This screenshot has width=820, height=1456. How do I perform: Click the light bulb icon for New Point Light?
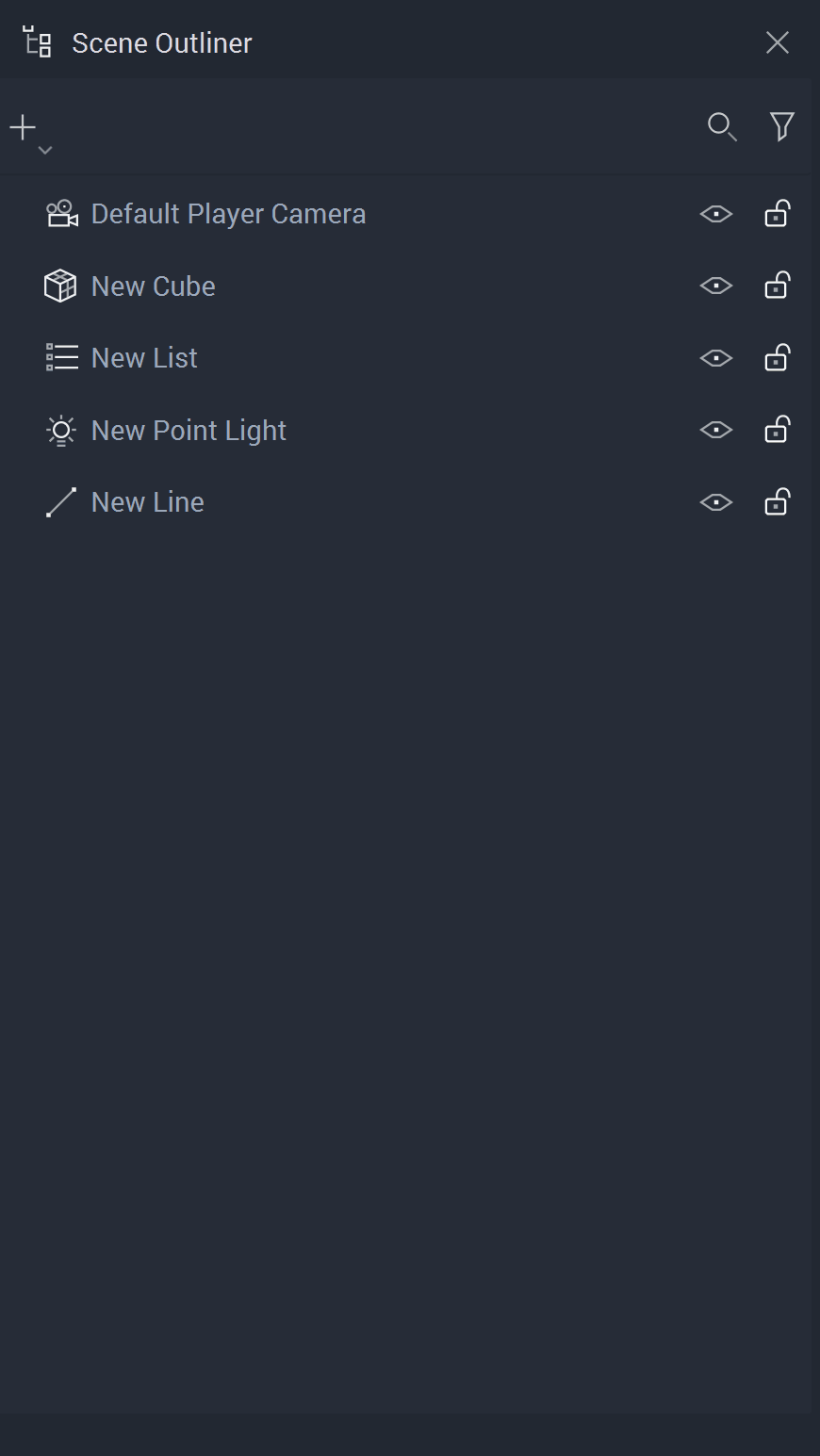click(61, 431)
